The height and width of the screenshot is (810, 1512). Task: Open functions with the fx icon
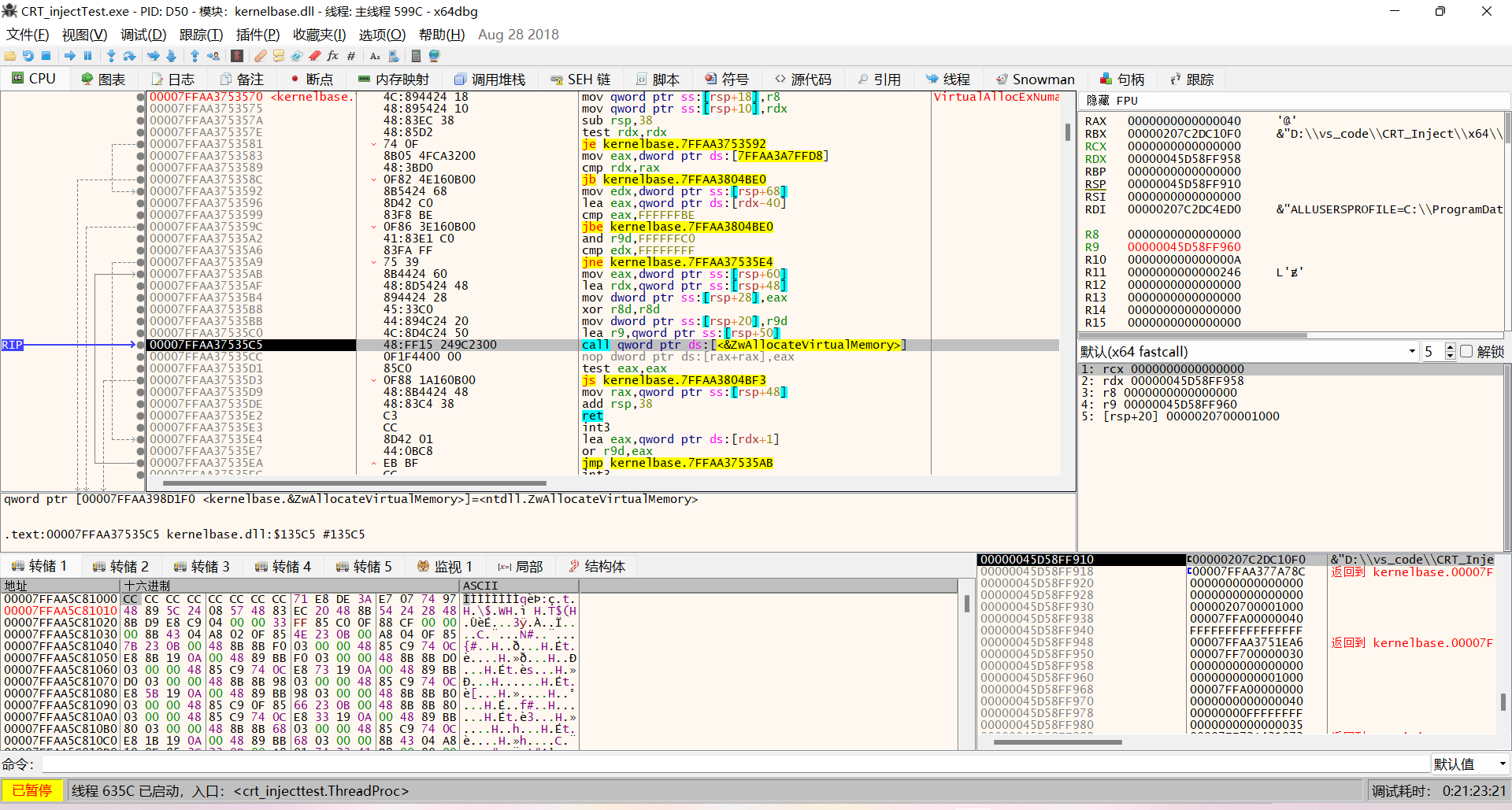coord(333,56)
